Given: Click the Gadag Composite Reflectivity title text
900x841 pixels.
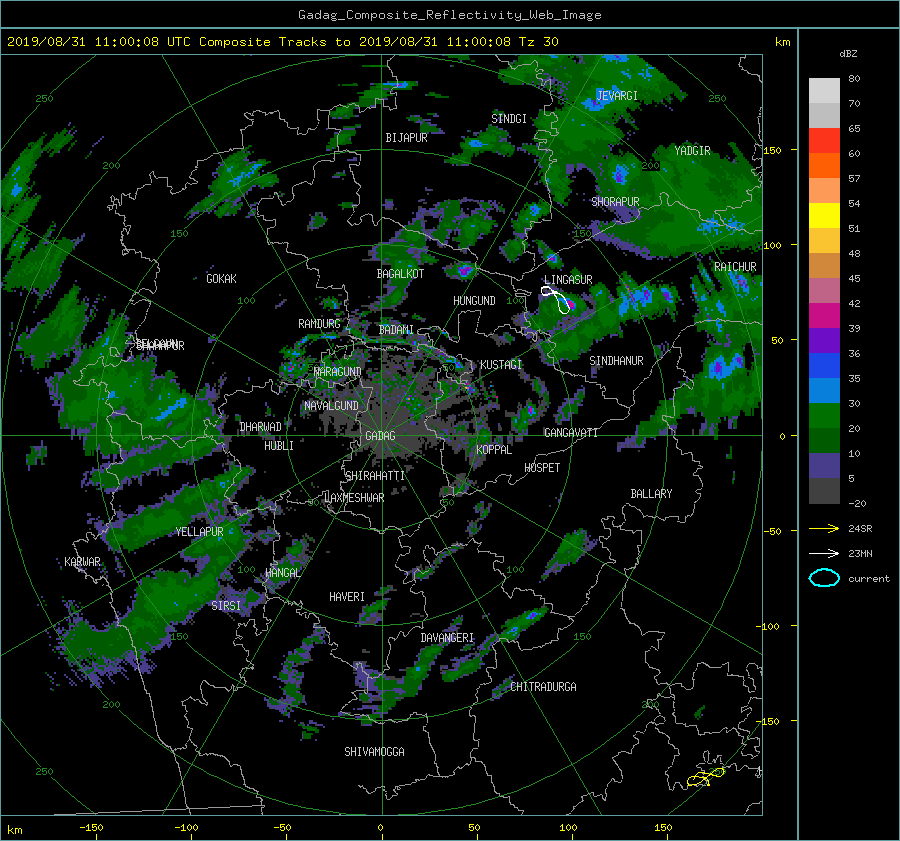Looking at the screenshot, I should [x=449, y=15].
